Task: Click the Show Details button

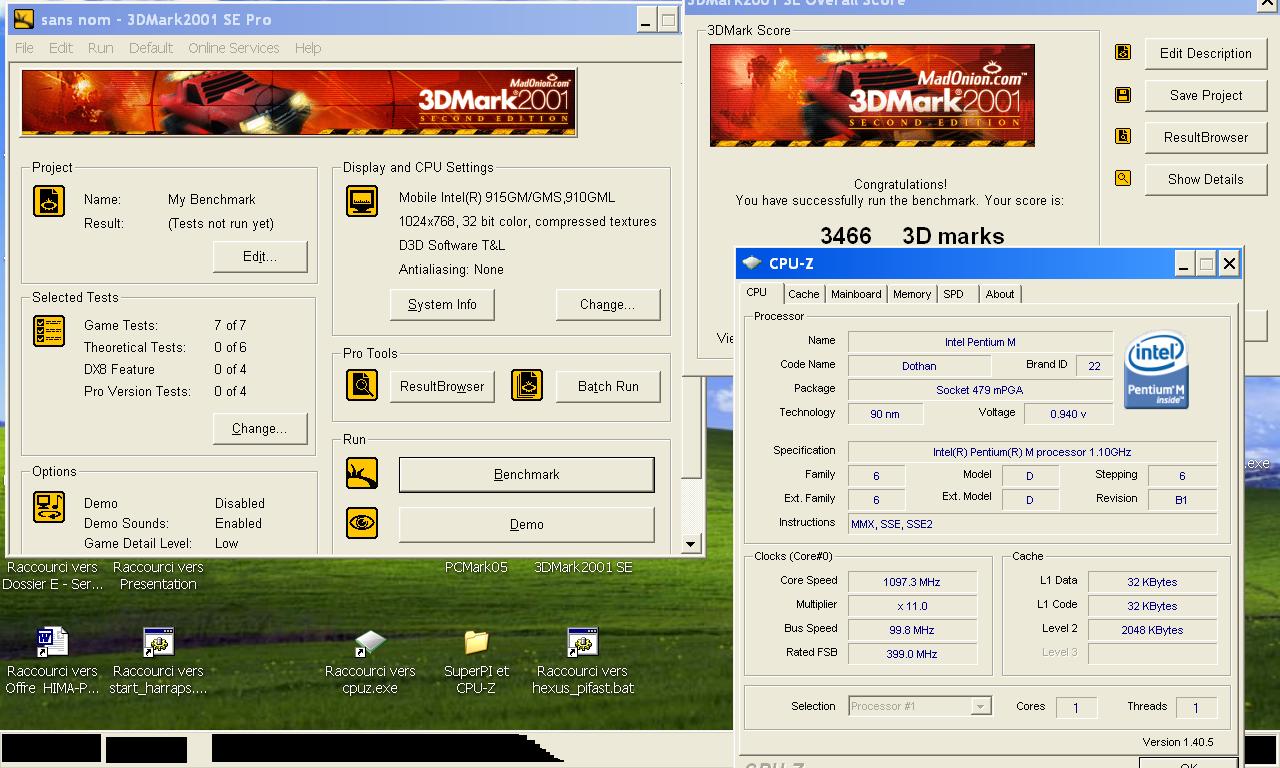Action: pos(1206,180)
